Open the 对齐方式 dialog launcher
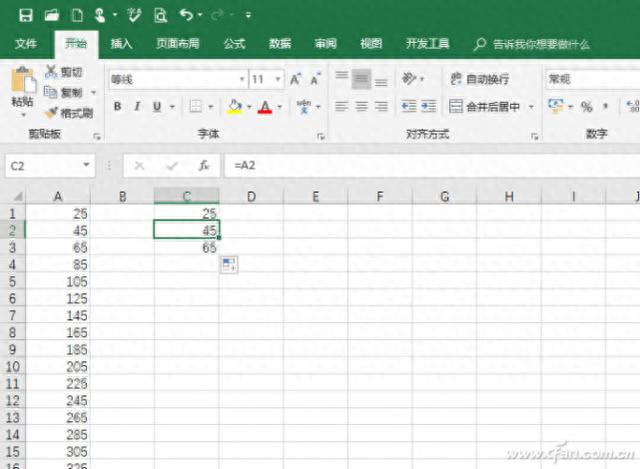Image resolution: width=640 pixels, height=469 pixels. pos(534,136)
